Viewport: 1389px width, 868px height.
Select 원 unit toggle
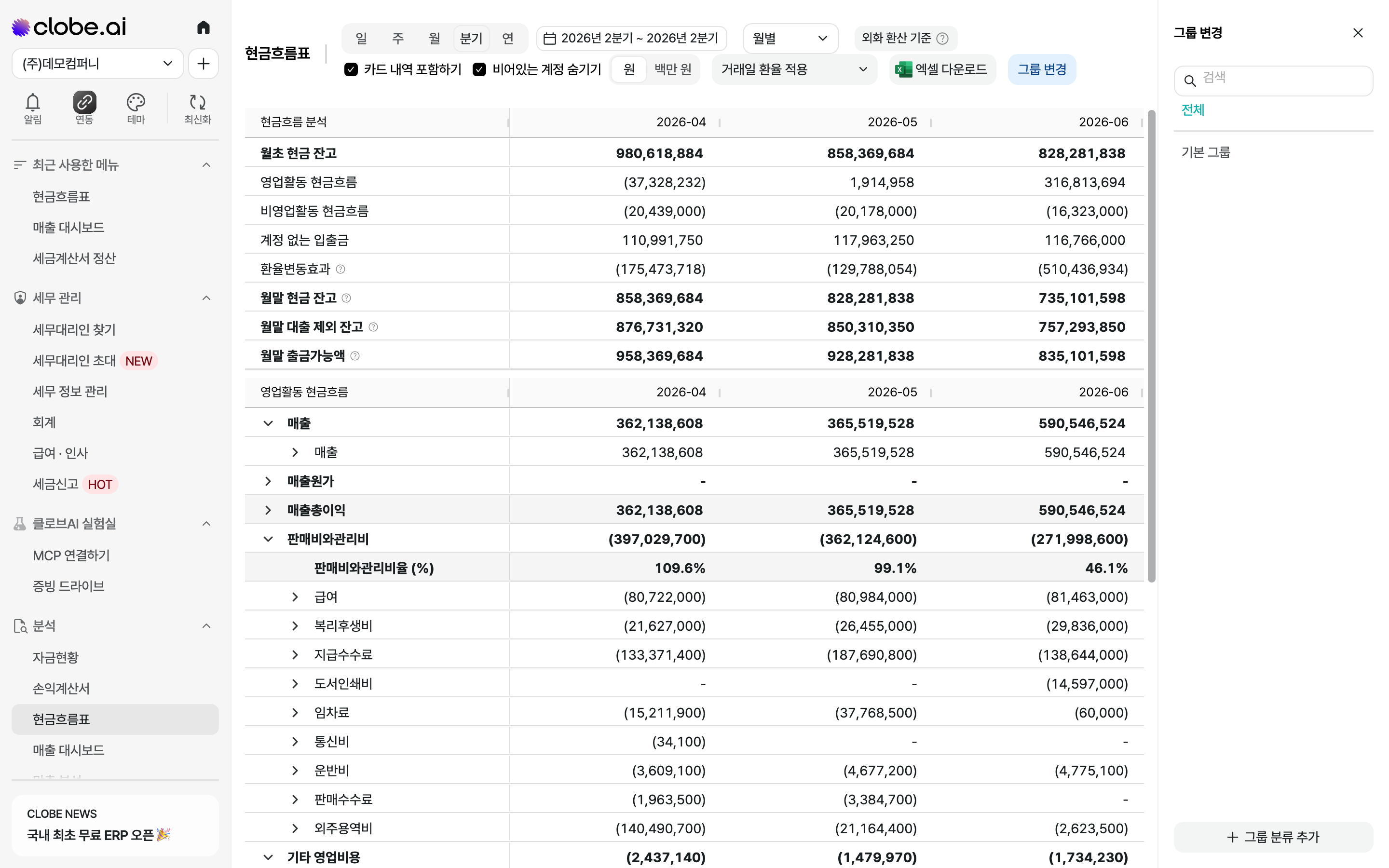[x=629, y=69]
